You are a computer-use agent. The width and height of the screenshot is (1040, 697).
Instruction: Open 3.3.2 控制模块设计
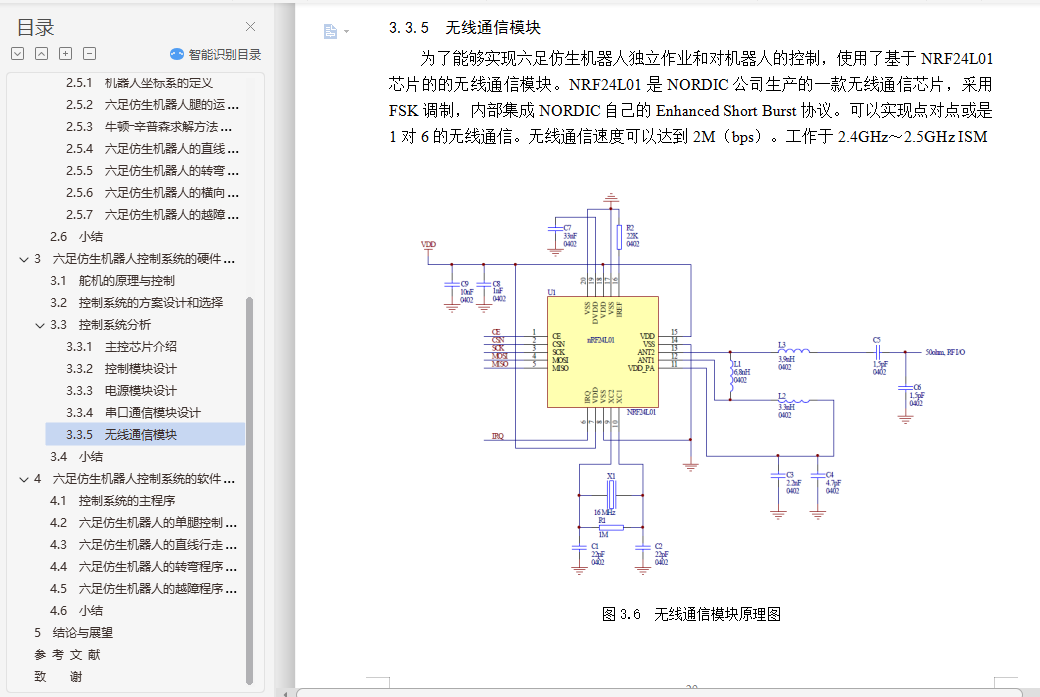point(121,368)
